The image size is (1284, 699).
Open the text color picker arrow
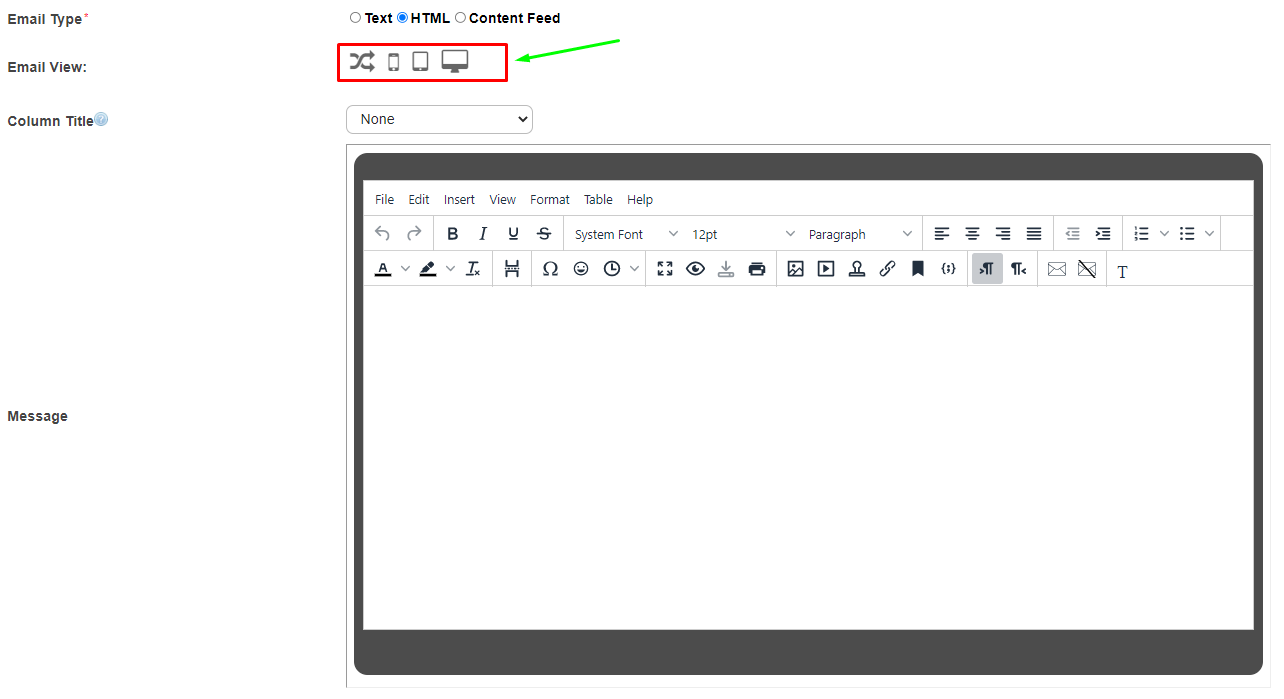coord(405,269)
